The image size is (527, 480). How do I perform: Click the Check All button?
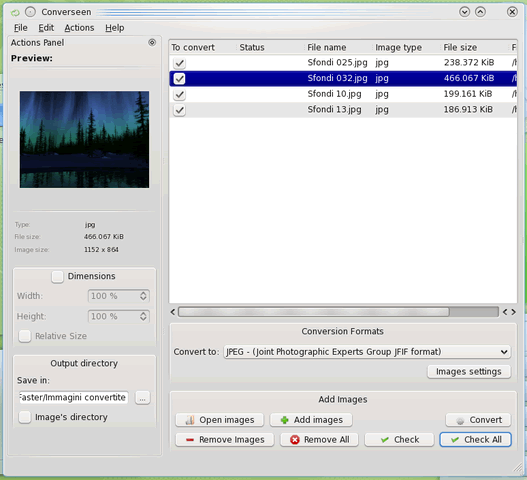coord(476,440)
